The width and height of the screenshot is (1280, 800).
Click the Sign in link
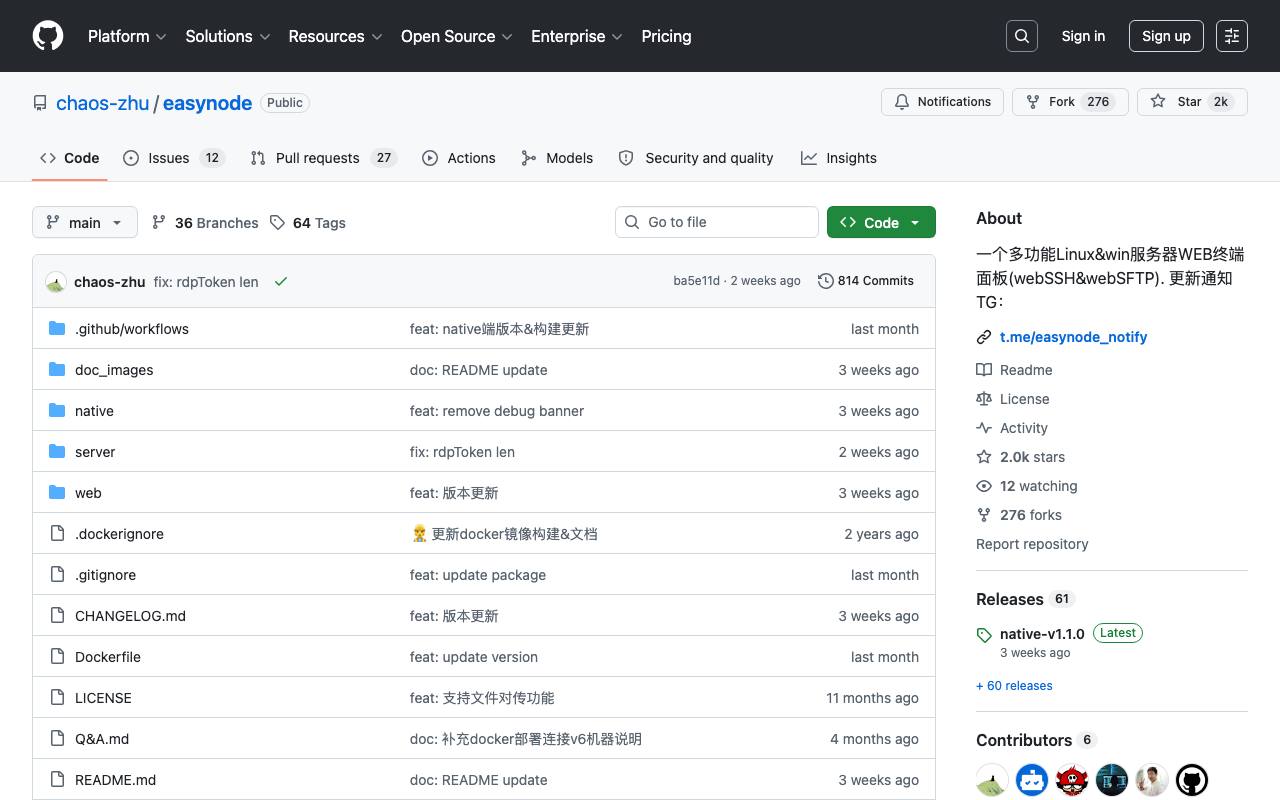(x=1083, y=36)
